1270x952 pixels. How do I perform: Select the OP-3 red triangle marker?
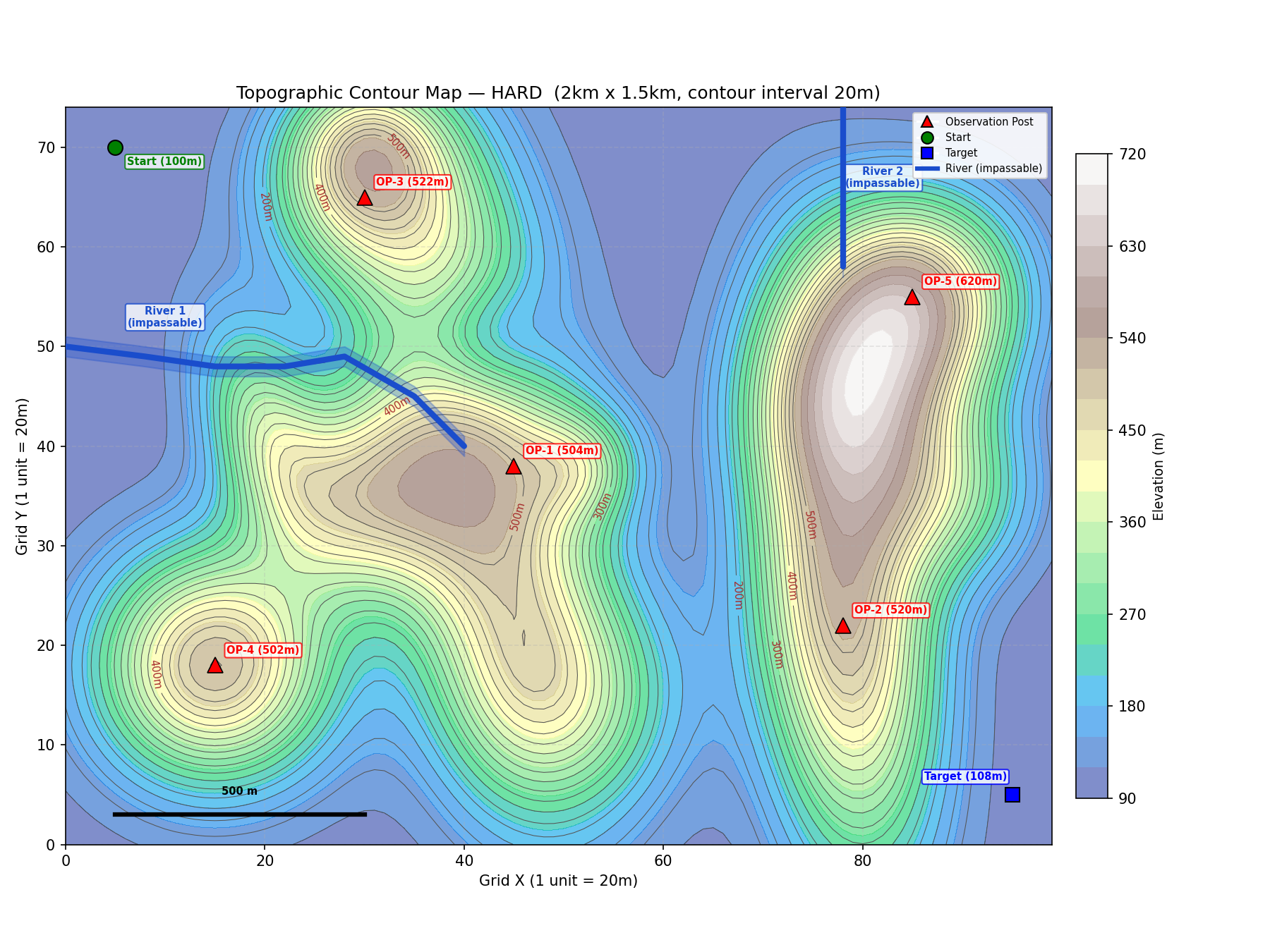coord(364,197)
